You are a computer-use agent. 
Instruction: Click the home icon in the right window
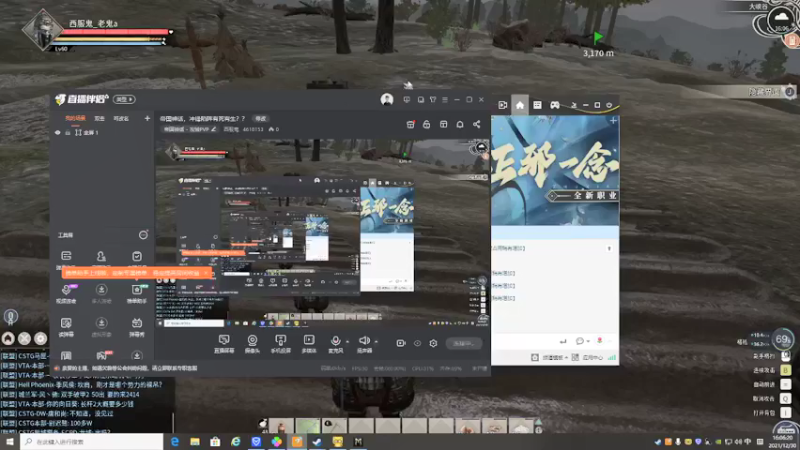click(x=520, y=105)
